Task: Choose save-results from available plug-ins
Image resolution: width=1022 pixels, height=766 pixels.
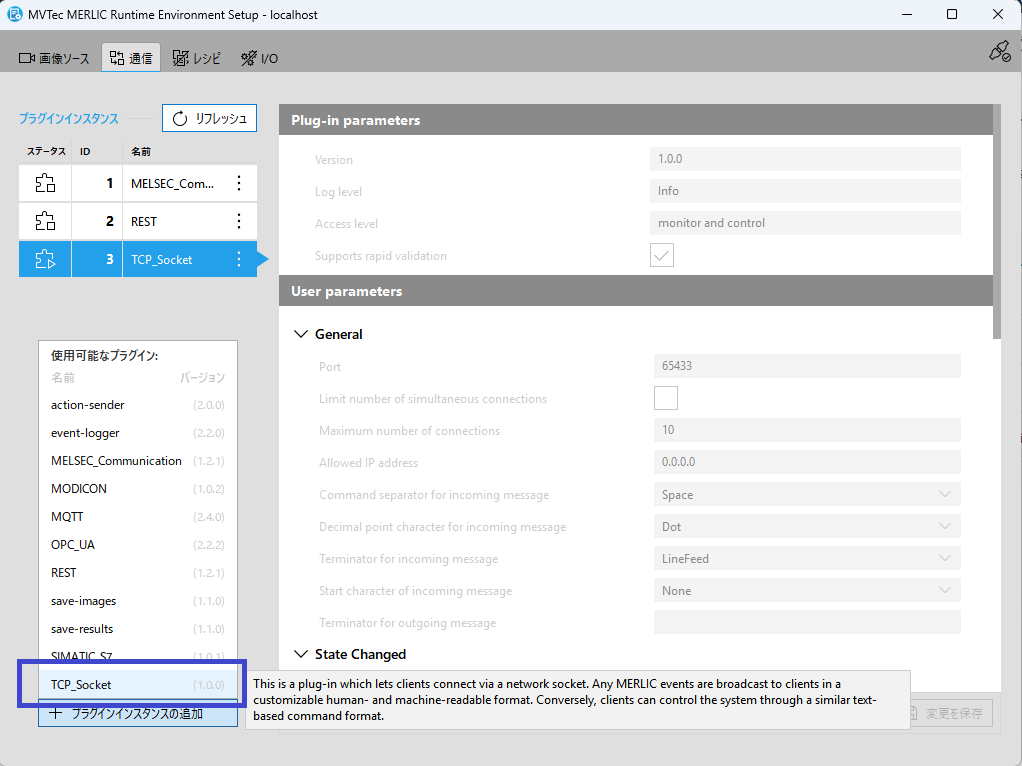Action: [138, 629]
